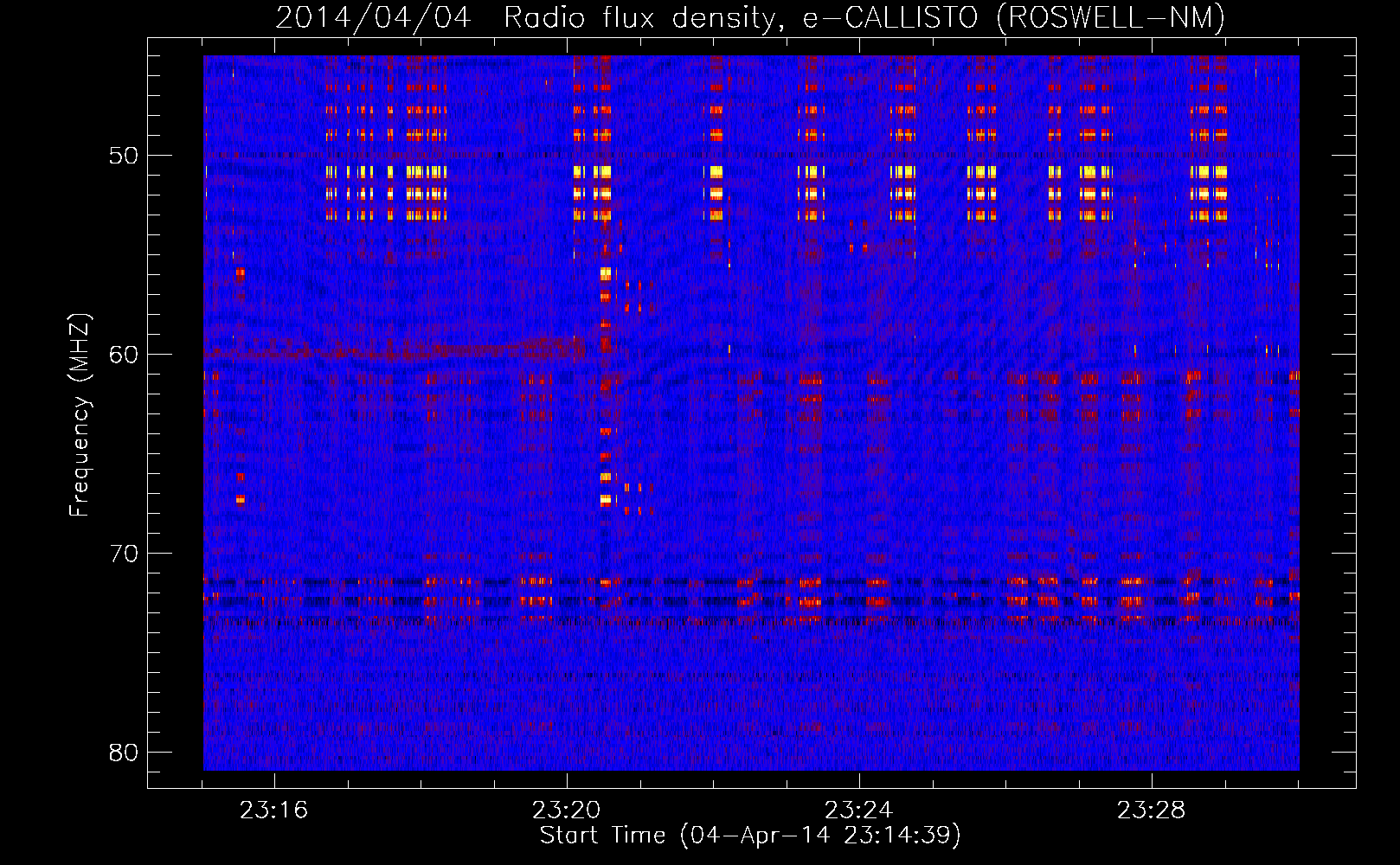The width and height of the screenshot is (1400, 865).
Task: Click the 23:24 time tick label
Action: pyautogui.click(x=858, y=811)
